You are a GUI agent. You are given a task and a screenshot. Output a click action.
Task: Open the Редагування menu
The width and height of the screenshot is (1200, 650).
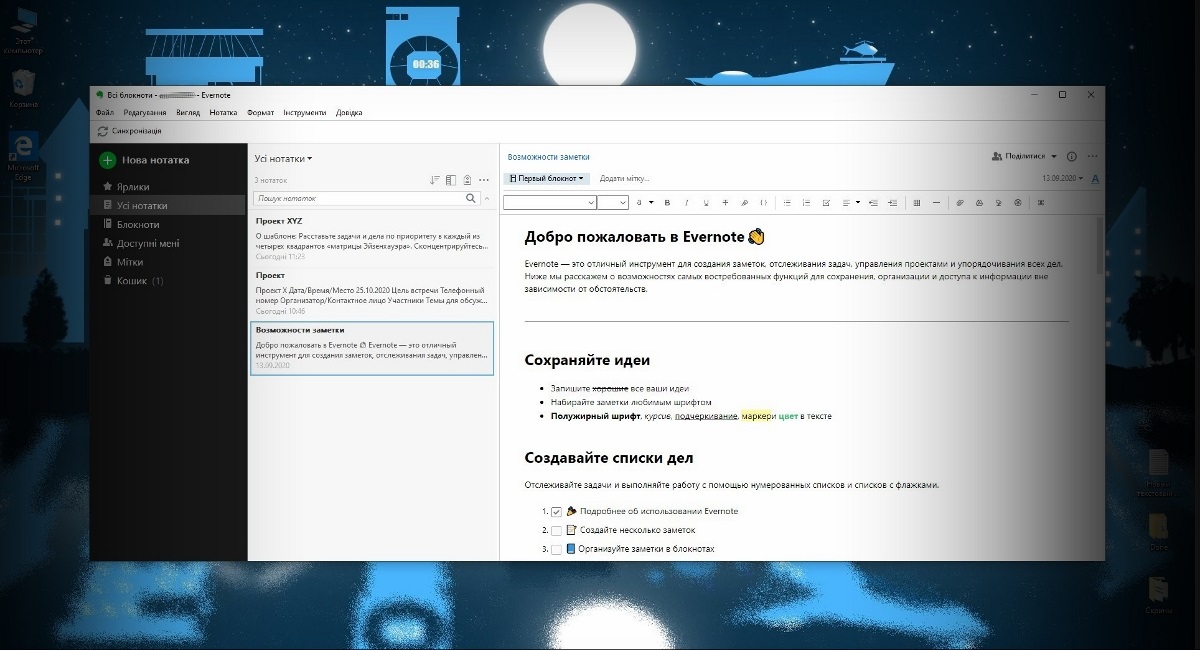click(x=145, y=113)
